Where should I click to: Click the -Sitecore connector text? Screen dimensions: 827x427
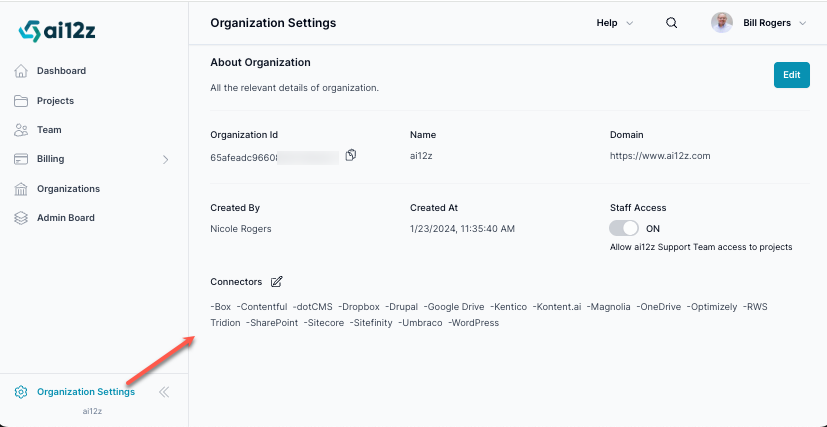(324, 323)
